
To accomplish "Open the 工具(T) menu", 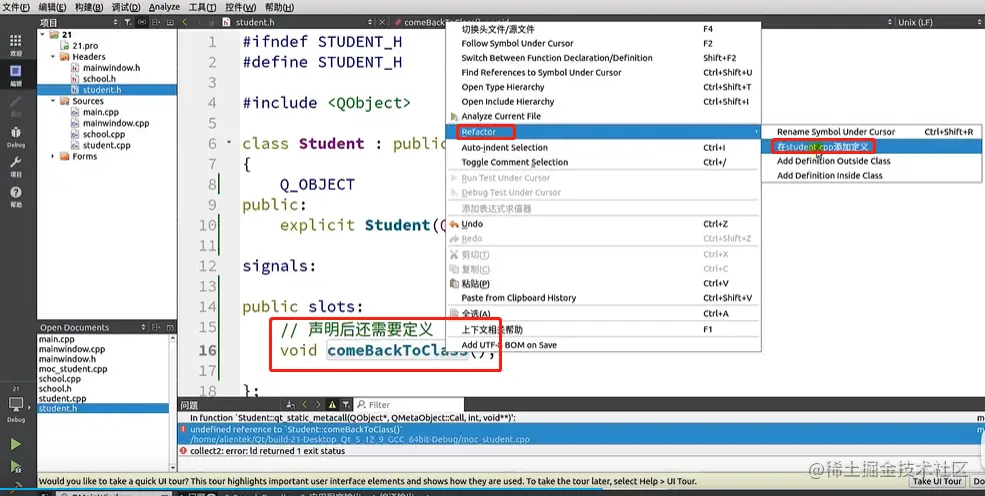I will [x=202, y=7].
